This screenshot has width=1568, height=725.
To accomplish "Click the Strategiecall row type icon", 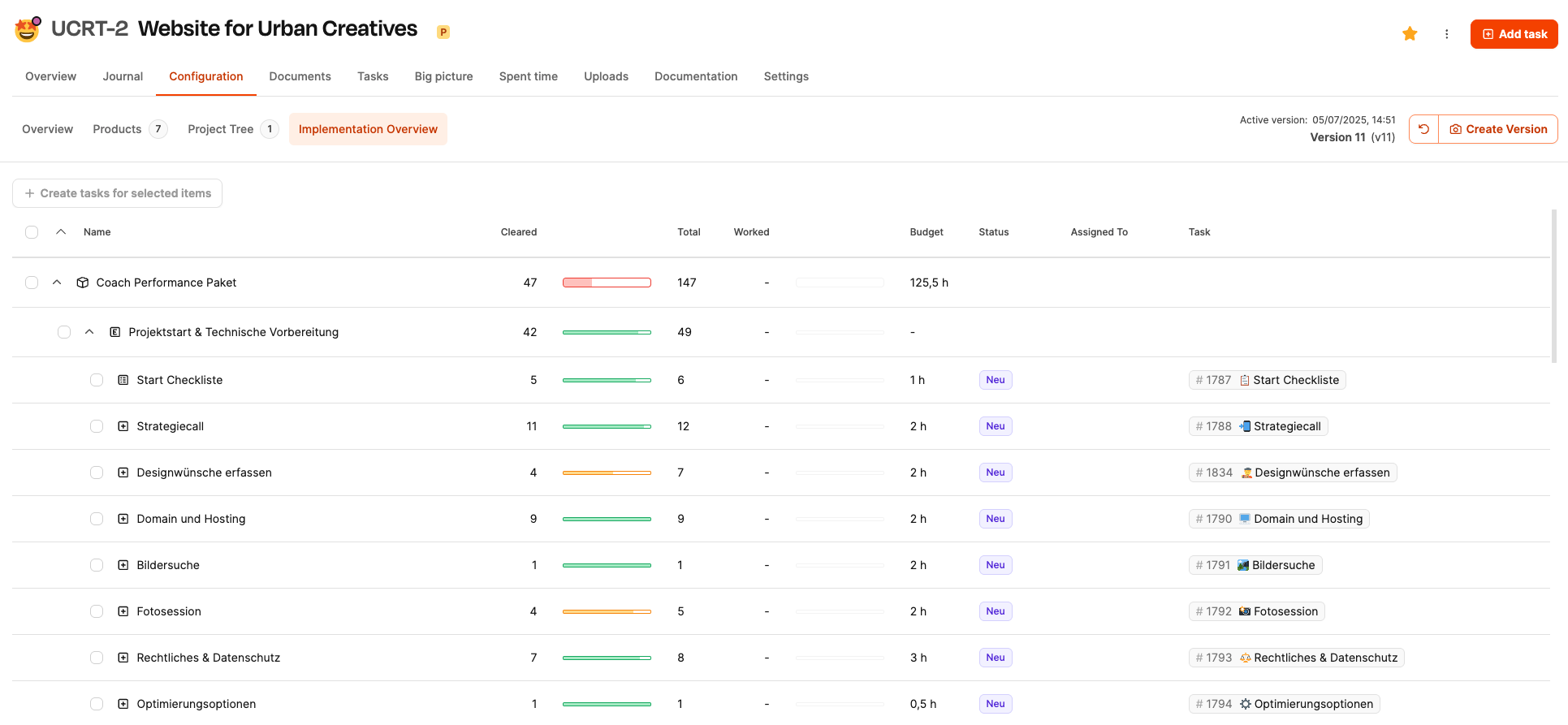I will click(x=123, y=426).
